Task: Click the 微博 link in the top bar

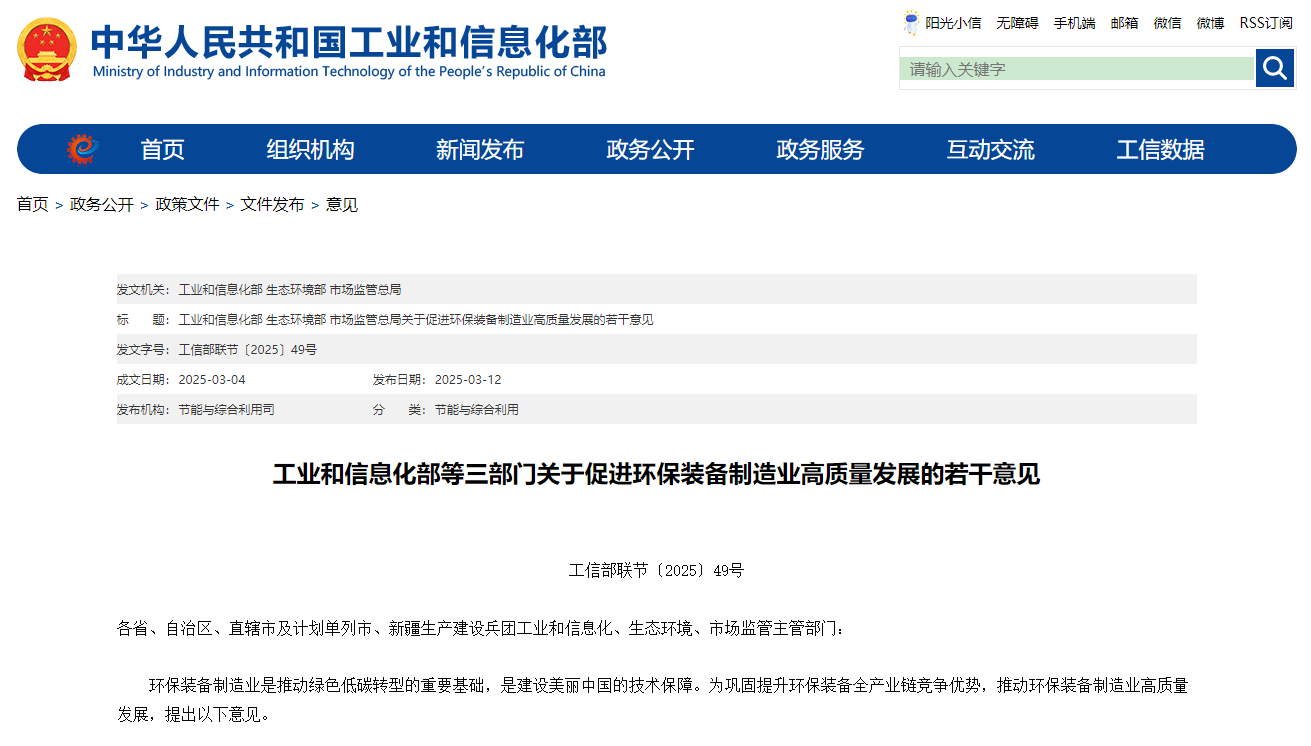Action: point(1210,23)
